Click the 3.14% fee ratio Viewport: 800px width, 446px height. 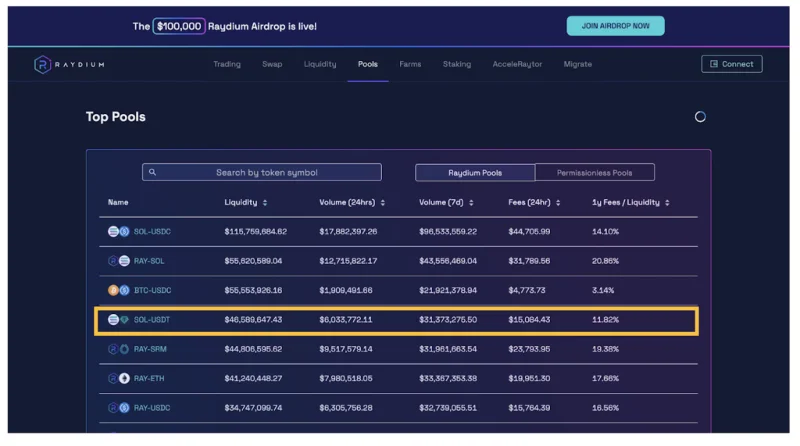(603, 290)
